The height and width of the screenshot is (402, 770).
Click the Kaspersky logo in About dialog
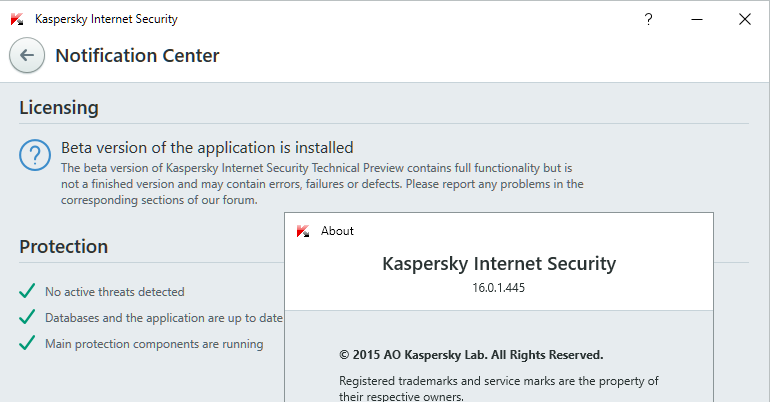pyautogui.click(x=303, y=231)
